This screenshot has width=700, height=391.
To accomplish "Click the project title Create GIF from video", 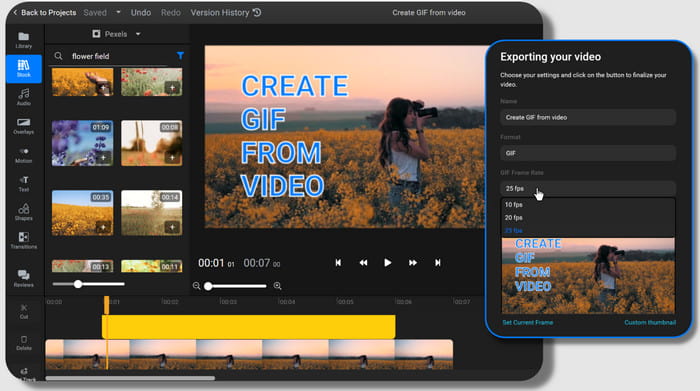I will [429, 12].
